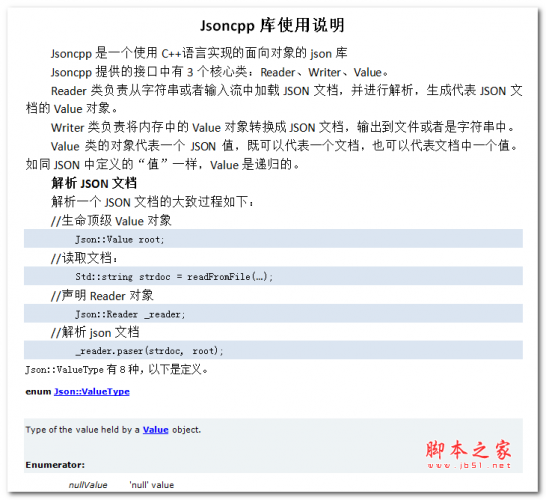Click the sentence starting 'Jsoncpp 是一个使用 C++'
546x500 pixels.
coord(199,53)
